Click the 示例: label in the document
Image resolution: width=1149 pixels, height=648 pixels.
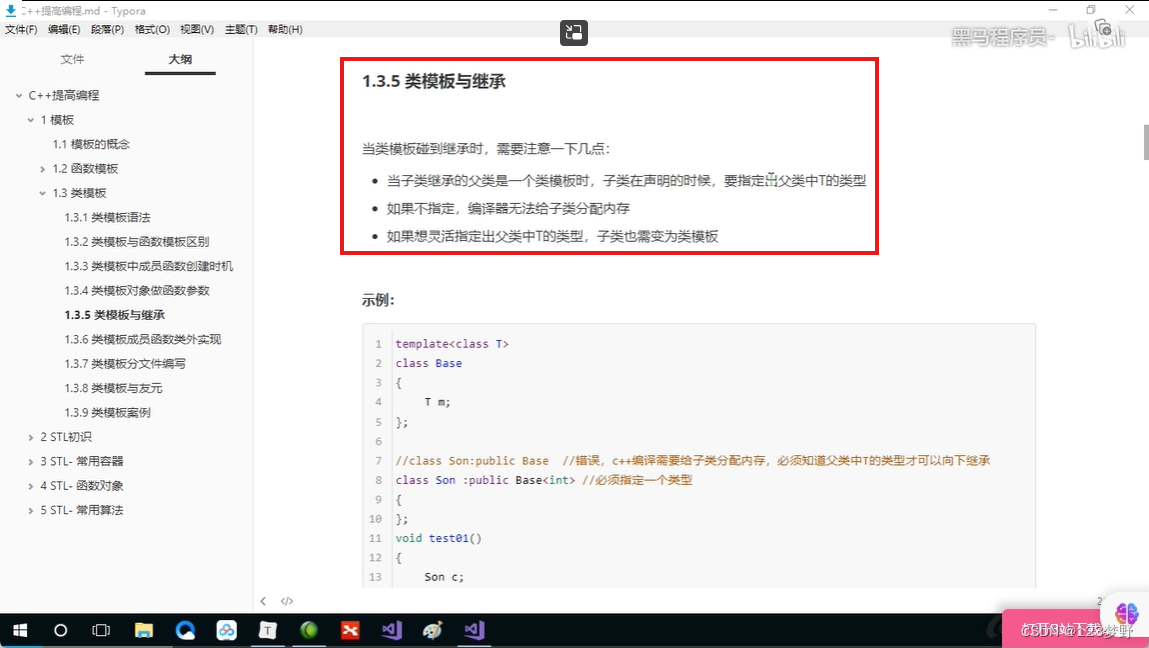coord(378,300)
